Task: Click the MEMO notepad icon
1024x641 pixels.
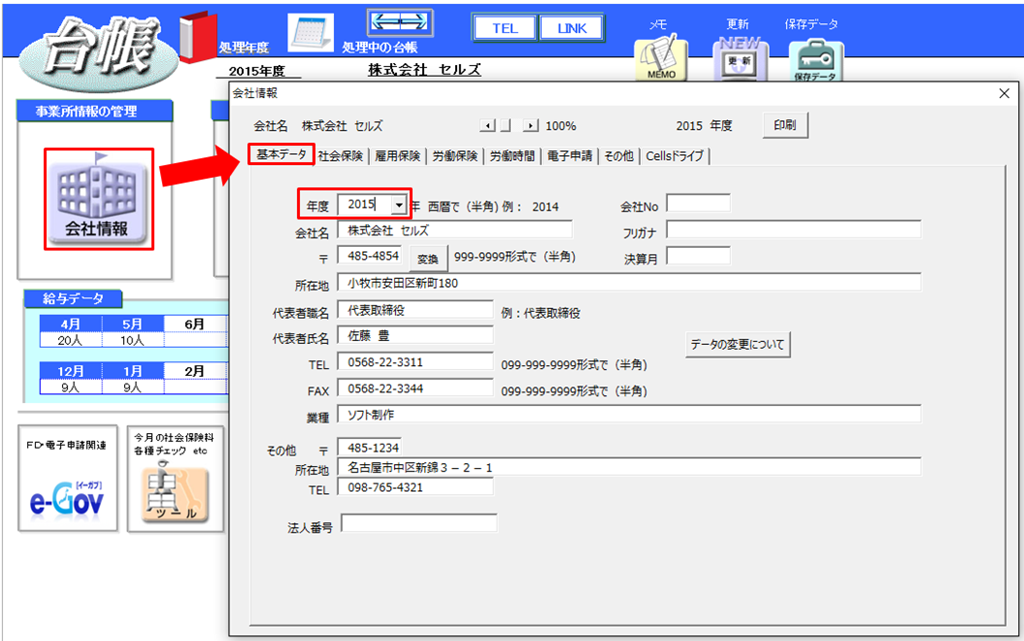Action: [x=661, y=59]
